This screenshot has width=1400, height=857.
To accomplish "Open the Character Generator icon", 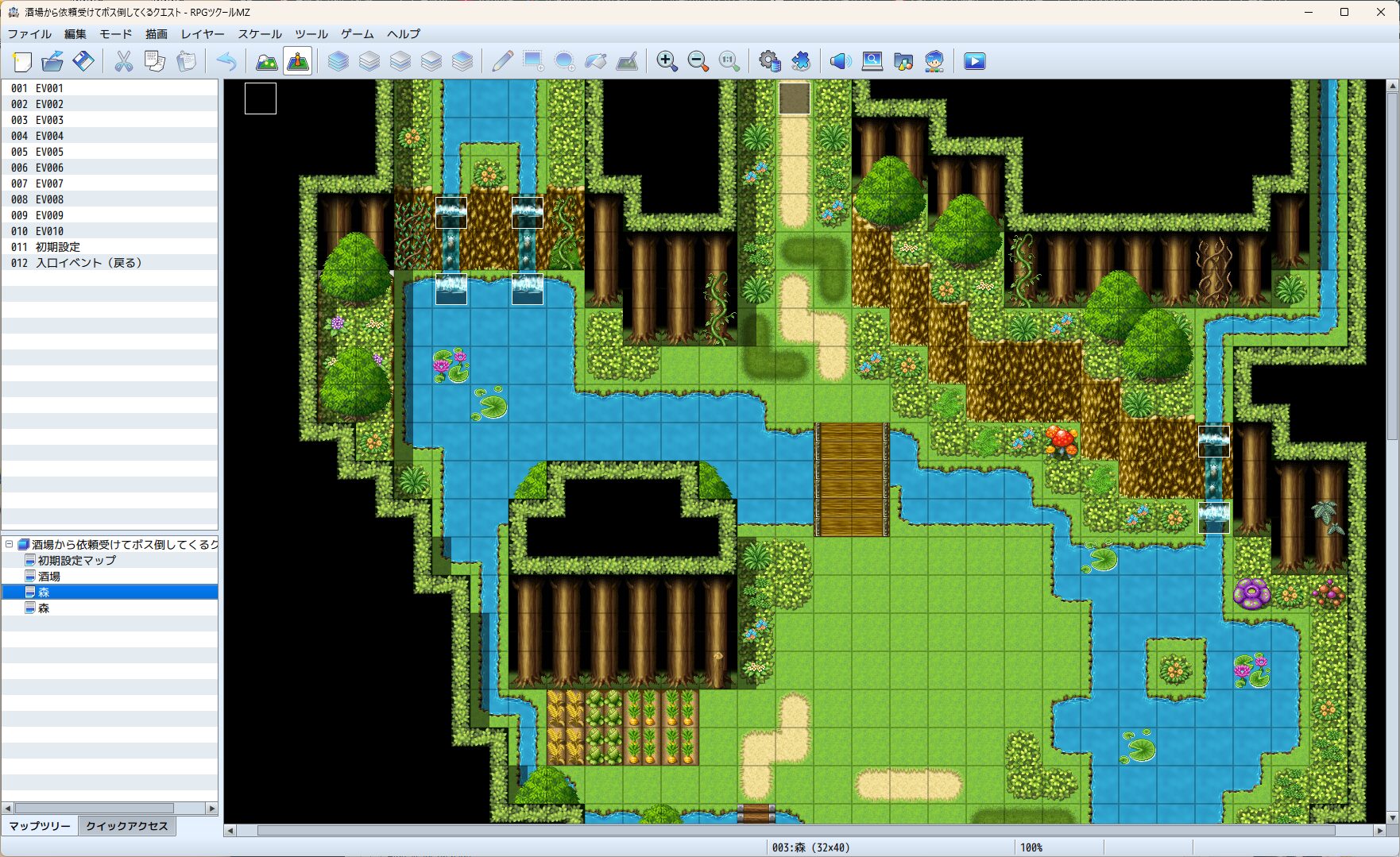I will coord(934,61).
